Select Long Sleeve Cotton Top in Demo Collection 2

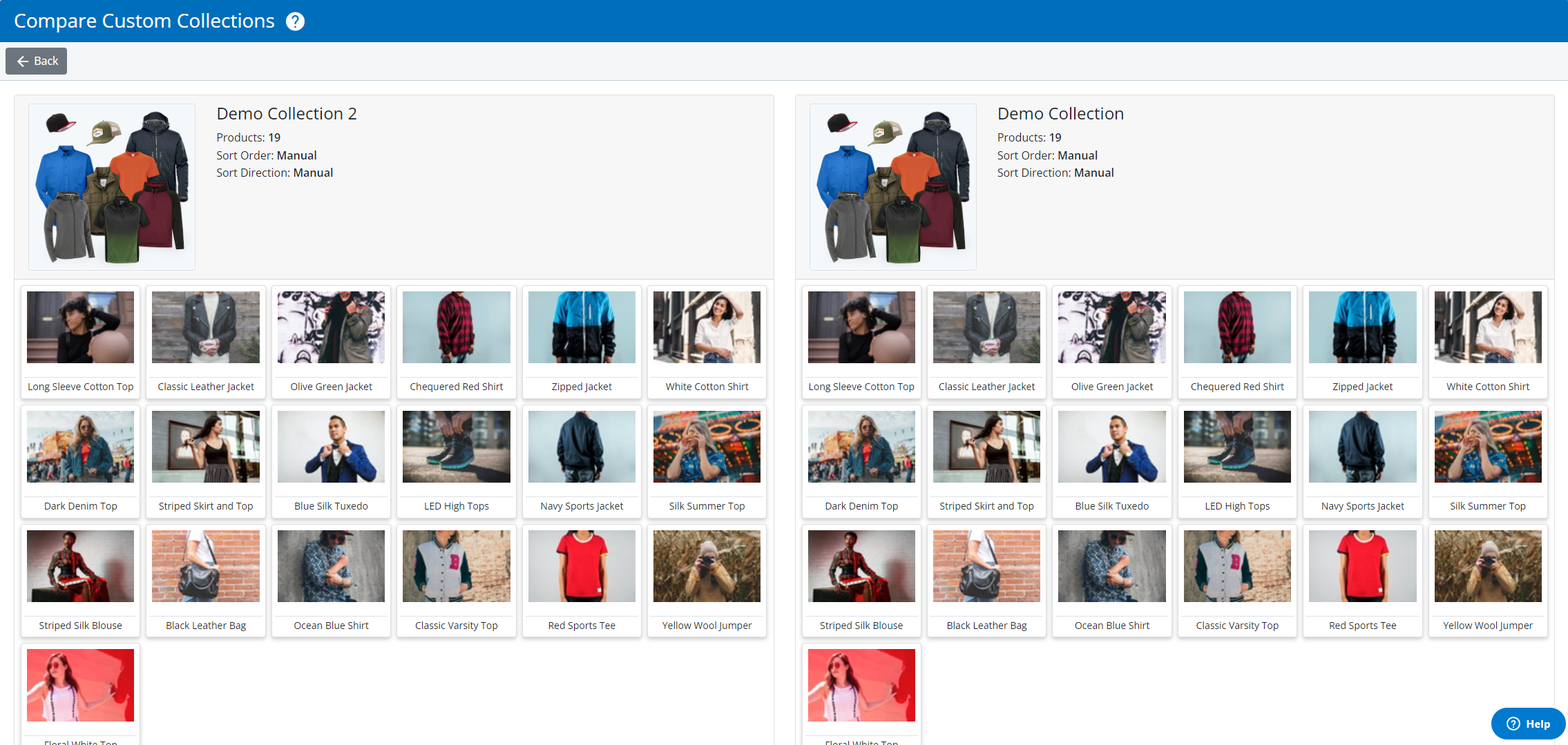point(80,342)
